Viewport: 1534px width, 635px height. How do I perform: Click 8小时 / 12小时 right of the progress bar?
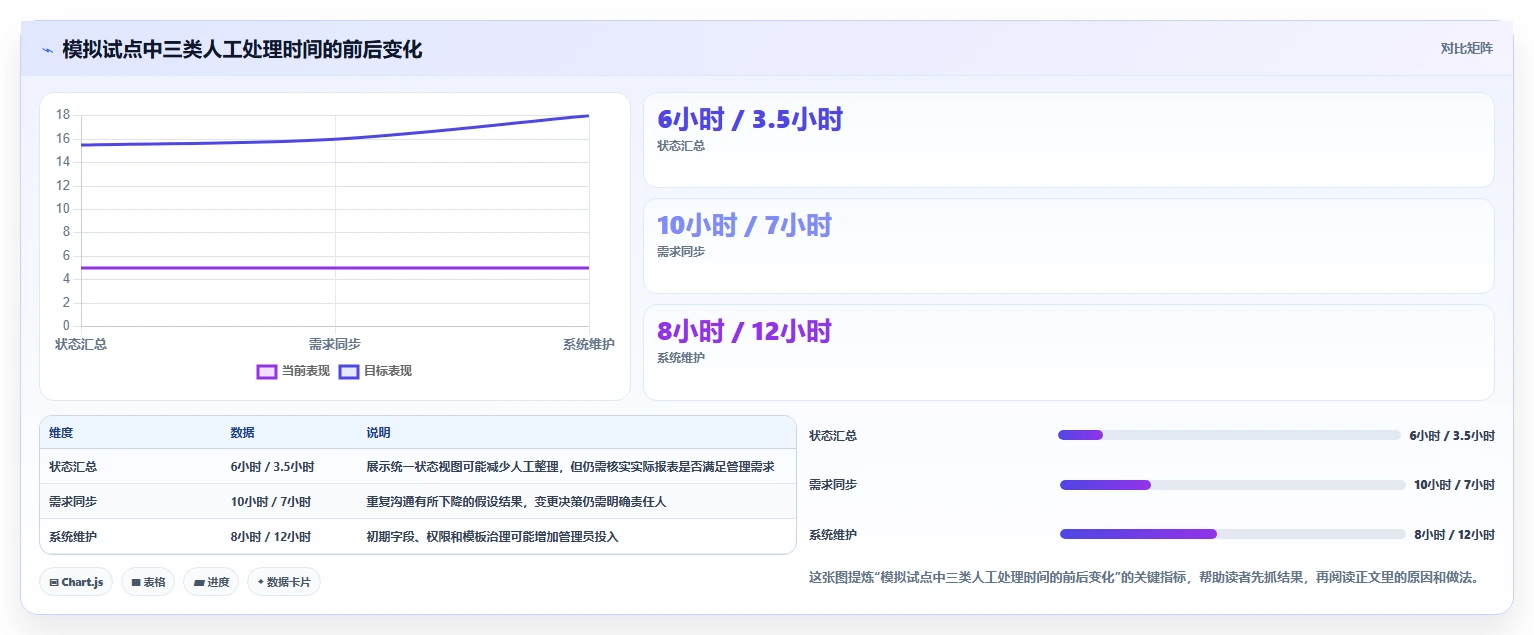tap(1454, 535)
